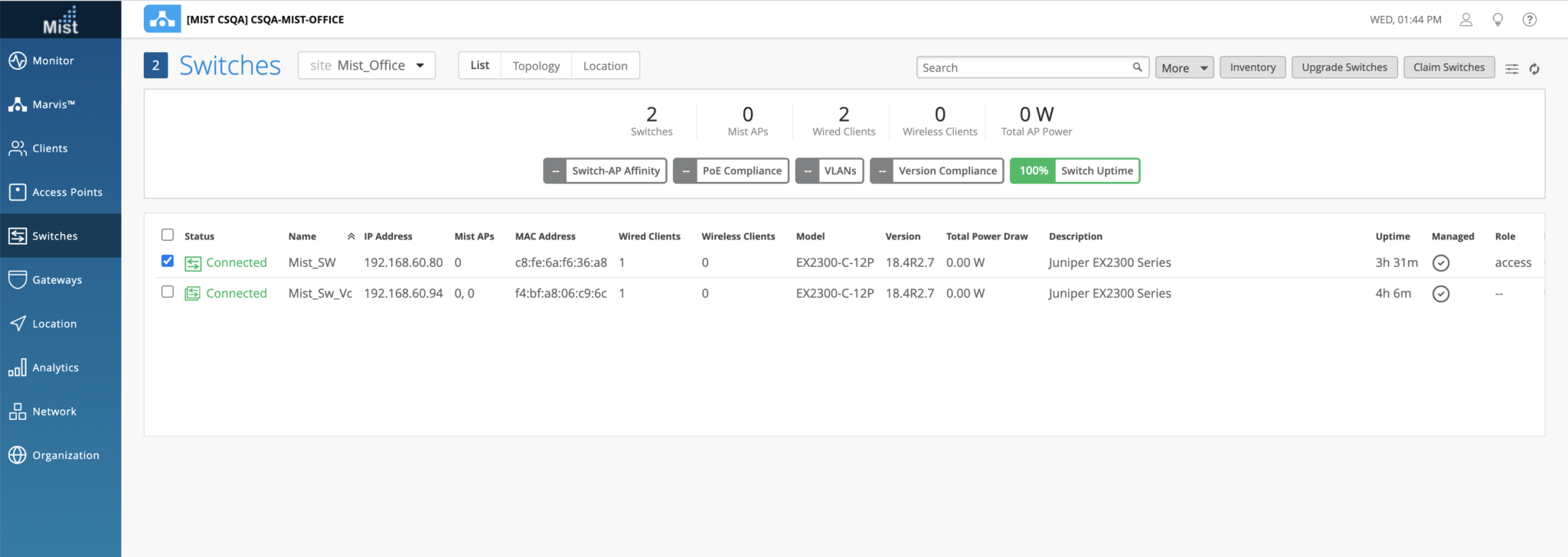Click the refresh icon near Claim Switches
The width and height of the screenshot is (1568, 557).
point(1534,69)
